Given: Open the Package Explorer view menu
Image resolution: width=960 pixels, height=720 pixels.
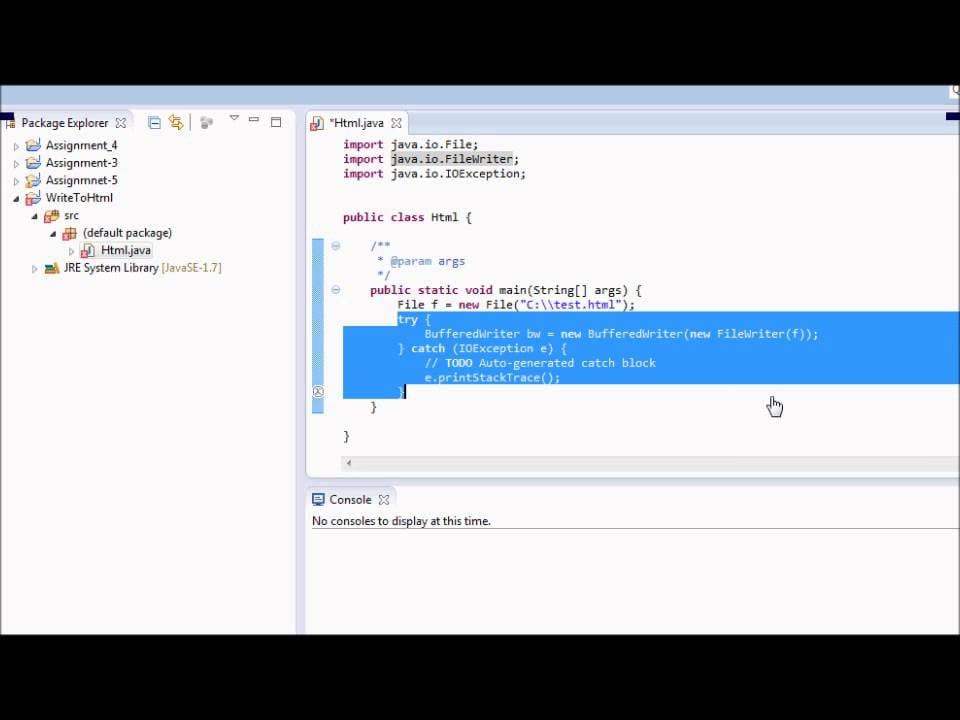Looking at the screenshot, I should tap(234, 119).
